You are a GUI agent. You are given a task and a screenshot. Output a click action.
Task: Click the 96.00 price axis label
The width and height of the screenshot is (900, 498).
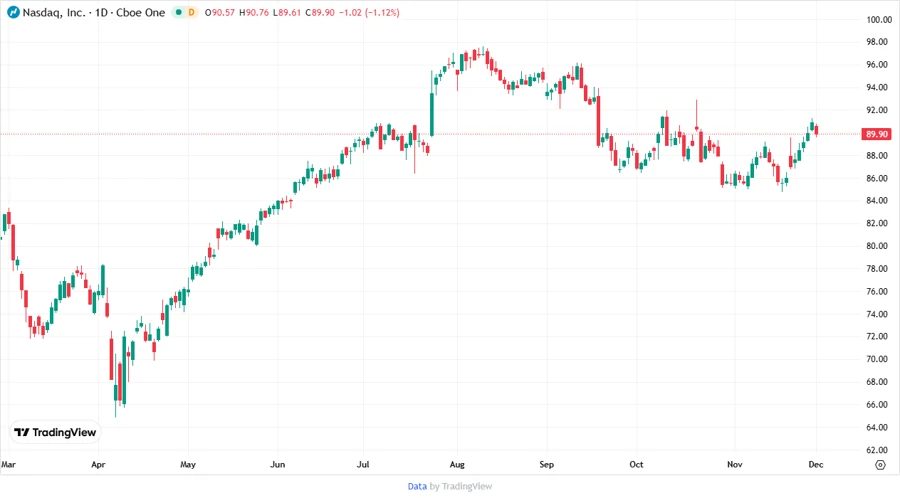(877, 65)
